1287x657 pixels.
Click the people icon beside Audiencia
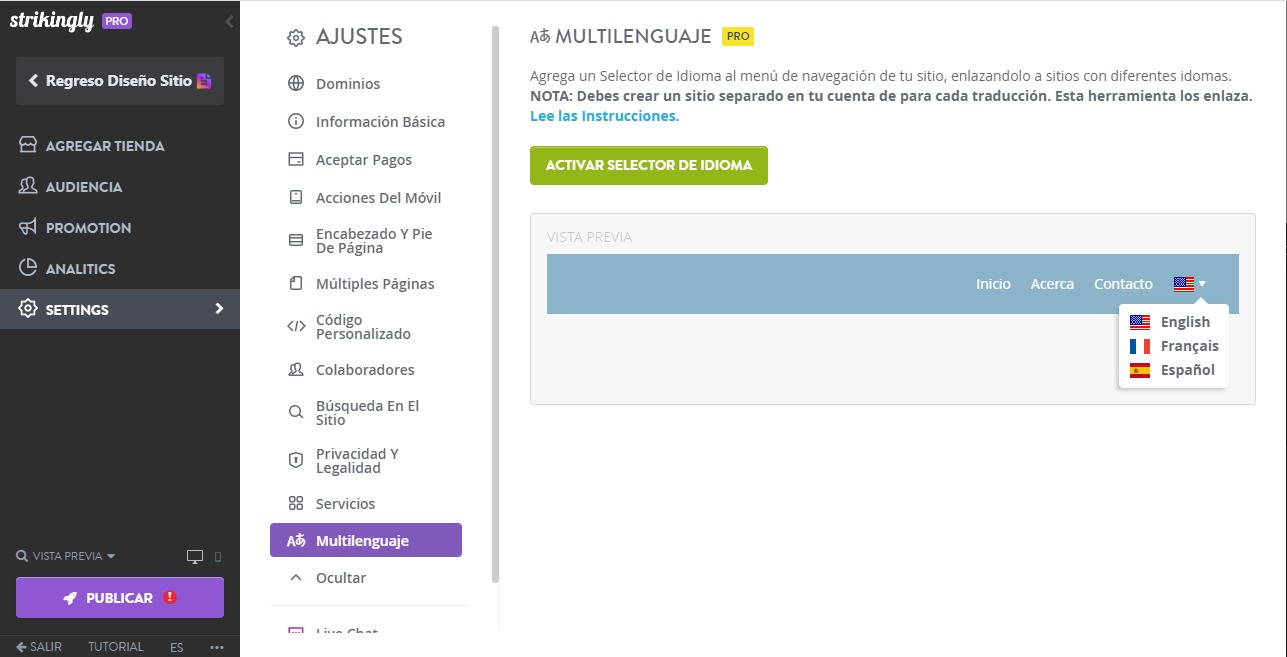pyautogui.click(x=28, y=187)
